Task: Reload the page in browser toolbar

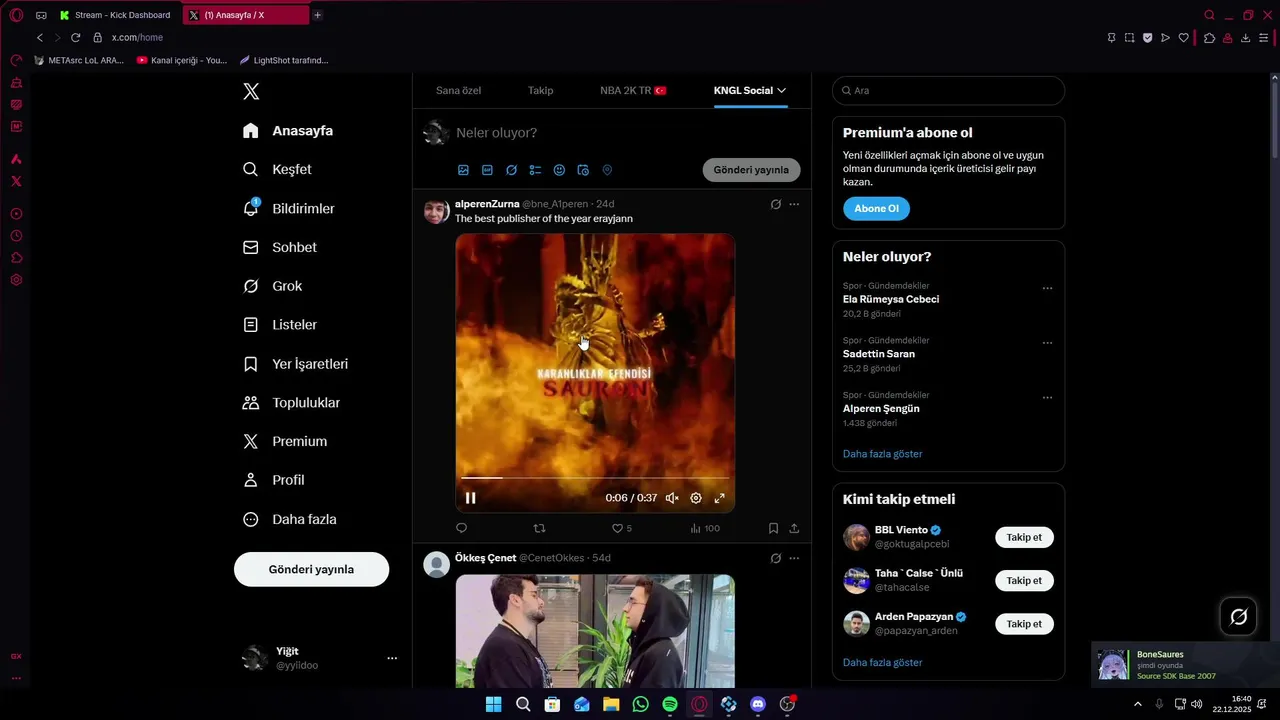Action: point(75,37)
